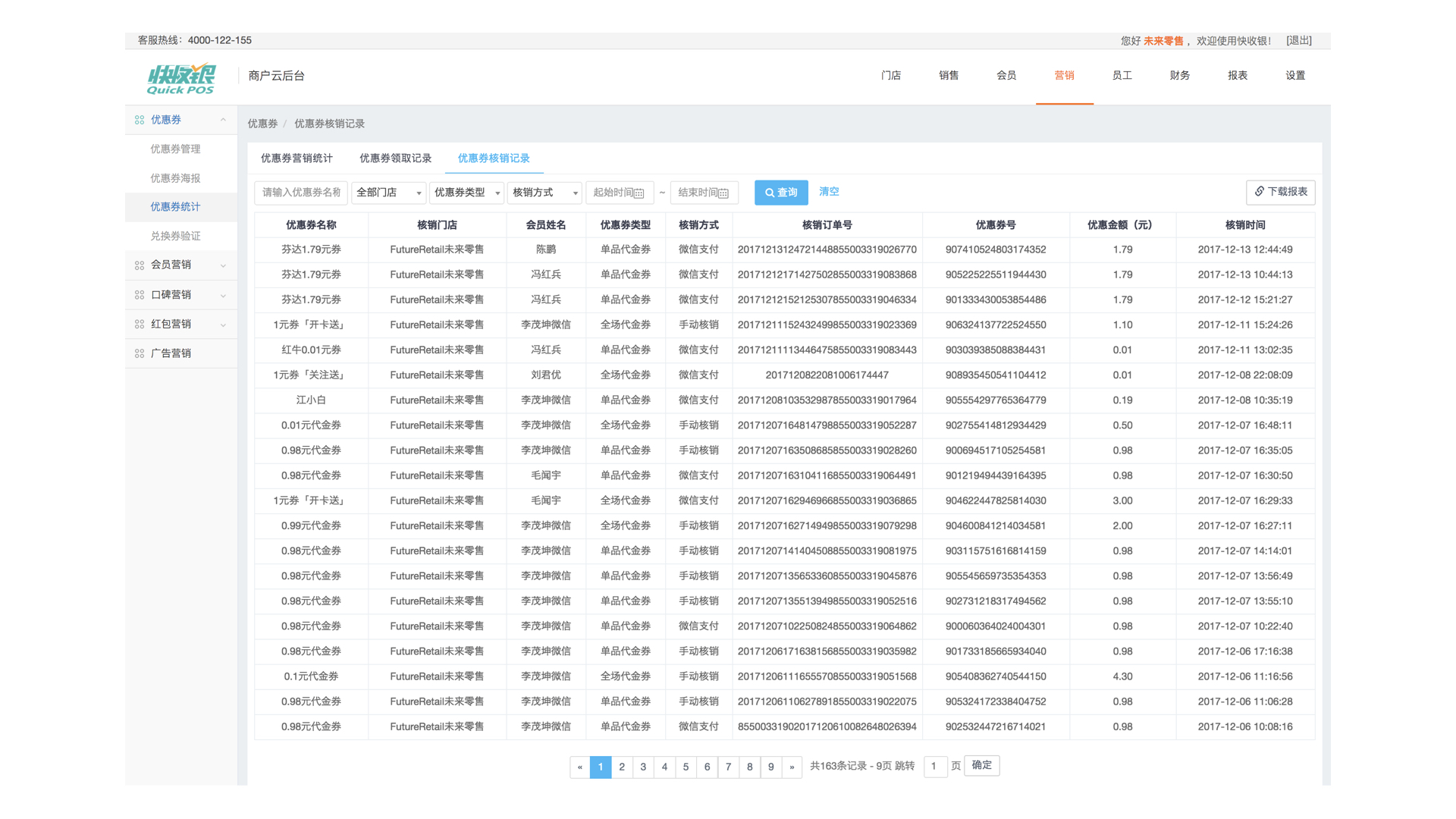Open the 员工 top navigation menu
This screenshot has height=819, width=1456.
coord(1122,75)
